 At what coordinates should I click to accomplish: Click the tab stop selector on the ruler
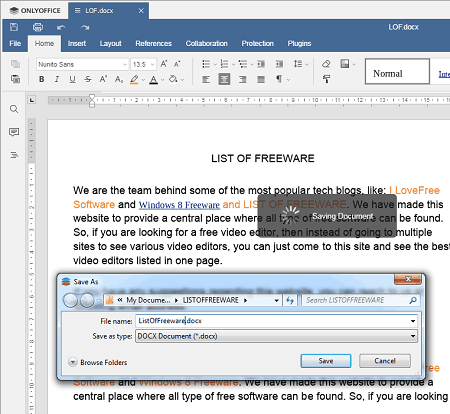click(x=32, y=100)
